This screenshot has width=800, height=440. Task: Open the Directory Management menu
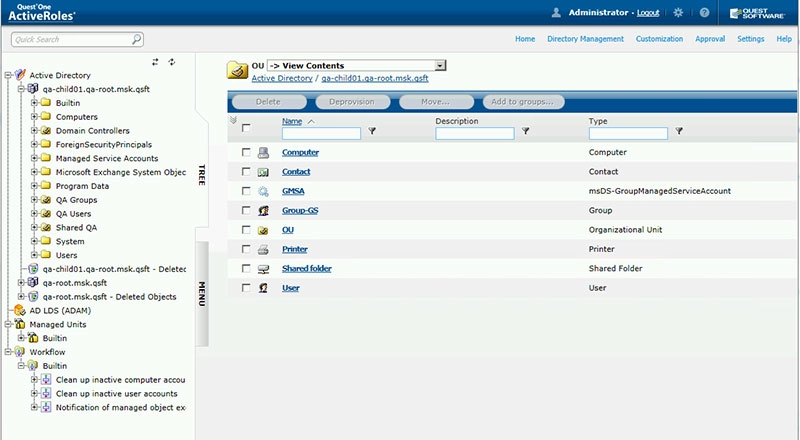coord(585,39)
